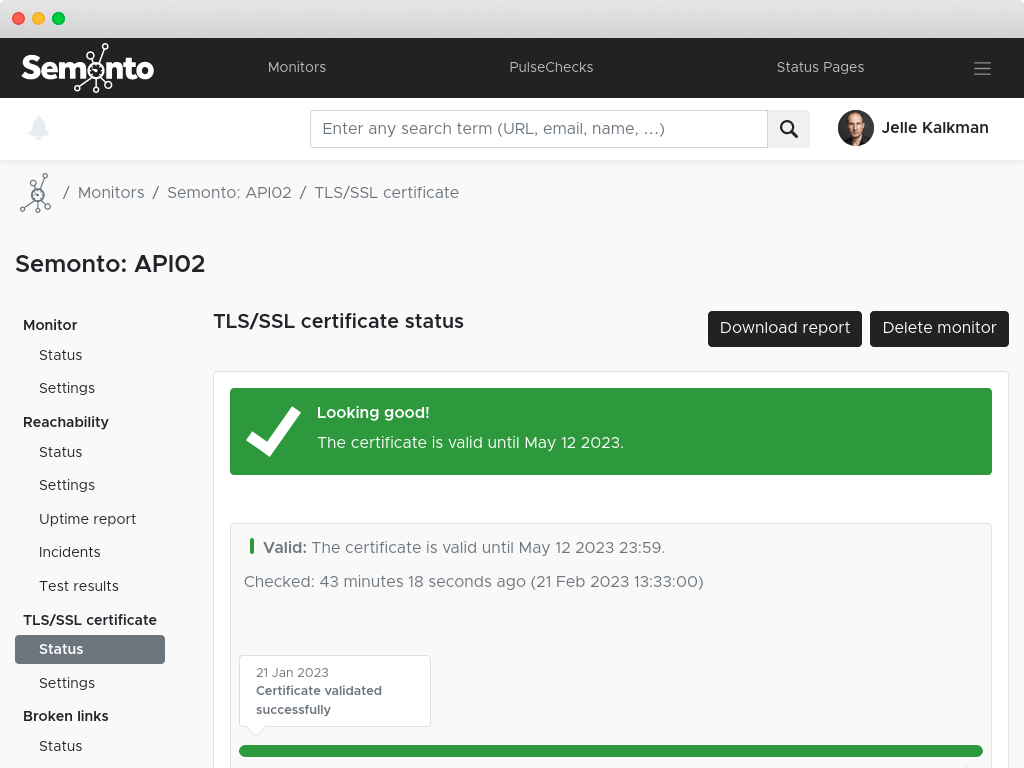View Incidents under Reachability
1024x768 pixels.
(x=69, y=551)
